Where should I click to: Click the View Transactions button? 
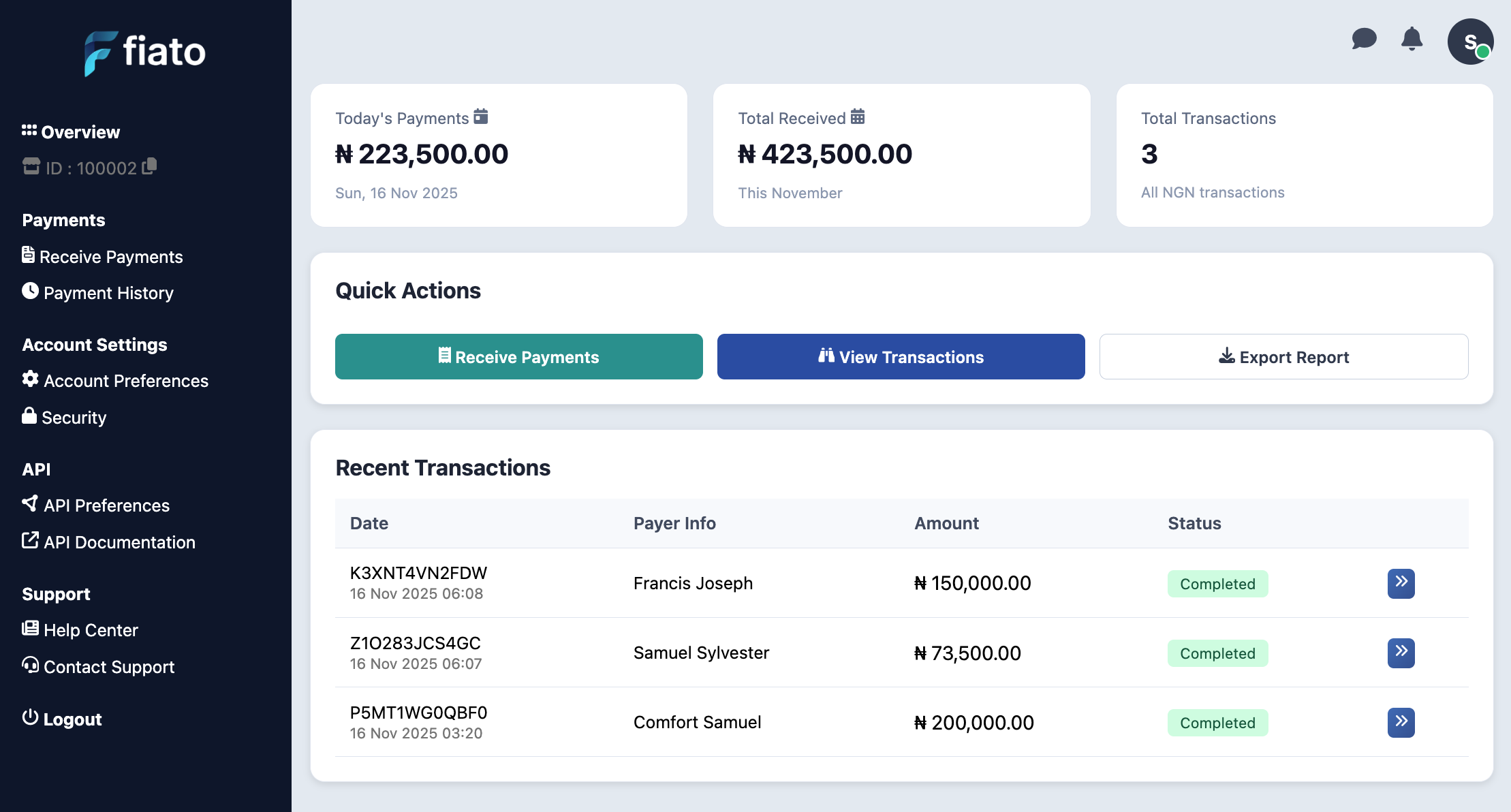pyautogui.click(x=901, y=356)
